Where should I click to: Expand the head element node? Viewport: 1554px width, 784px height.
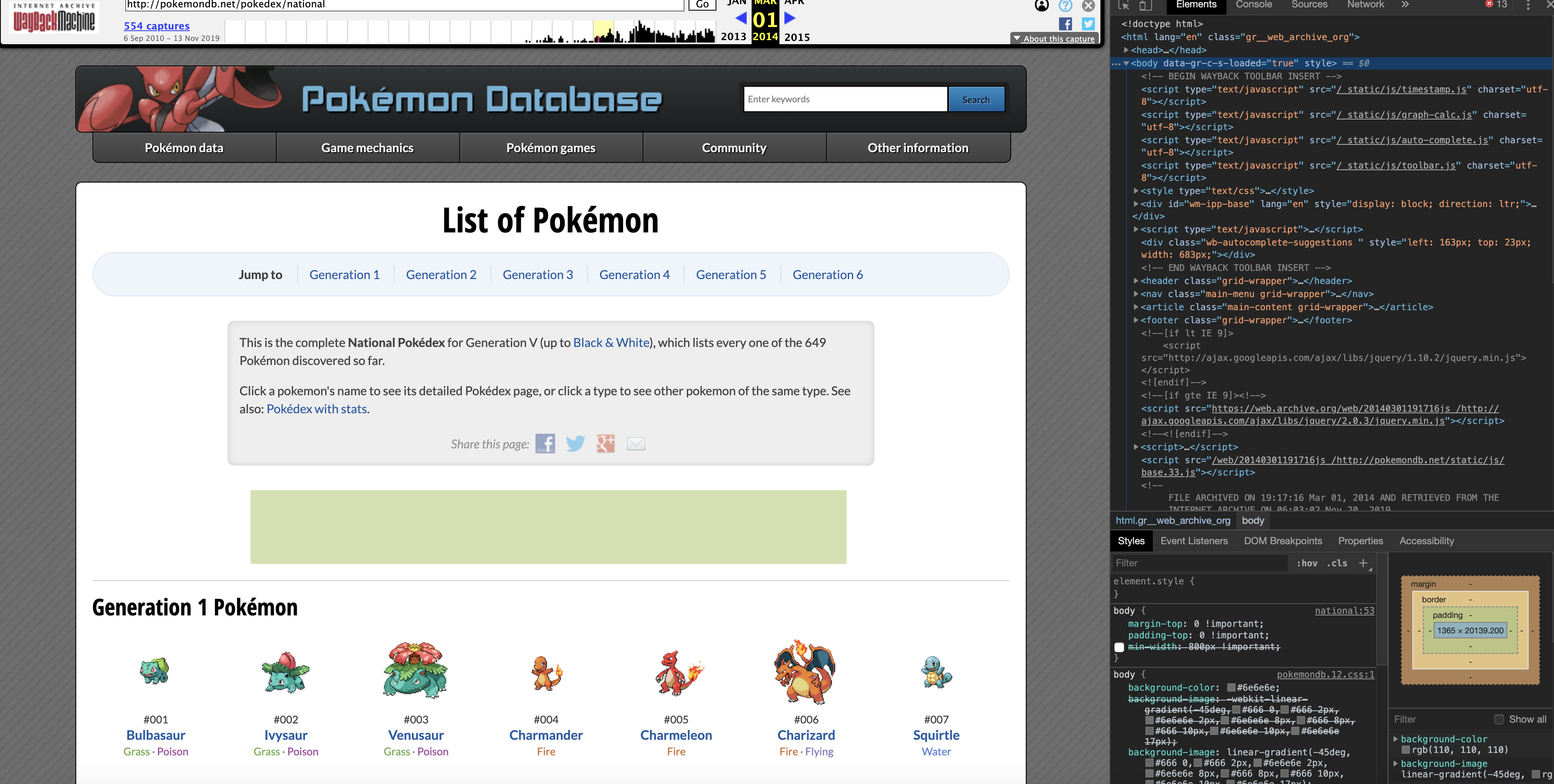[x=1126, y=50]
